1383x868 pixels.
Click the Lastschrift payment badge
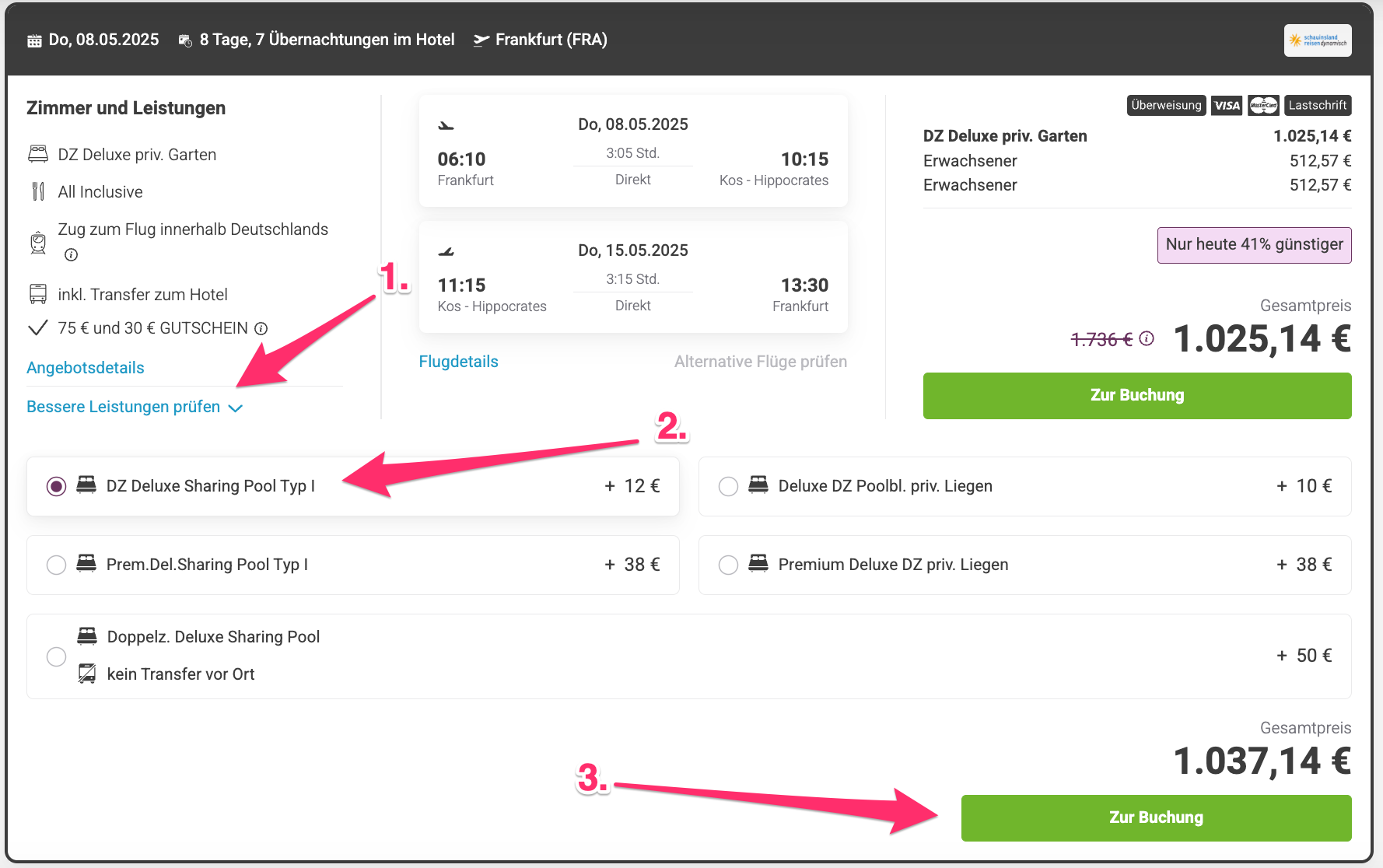pos(1317,105)
